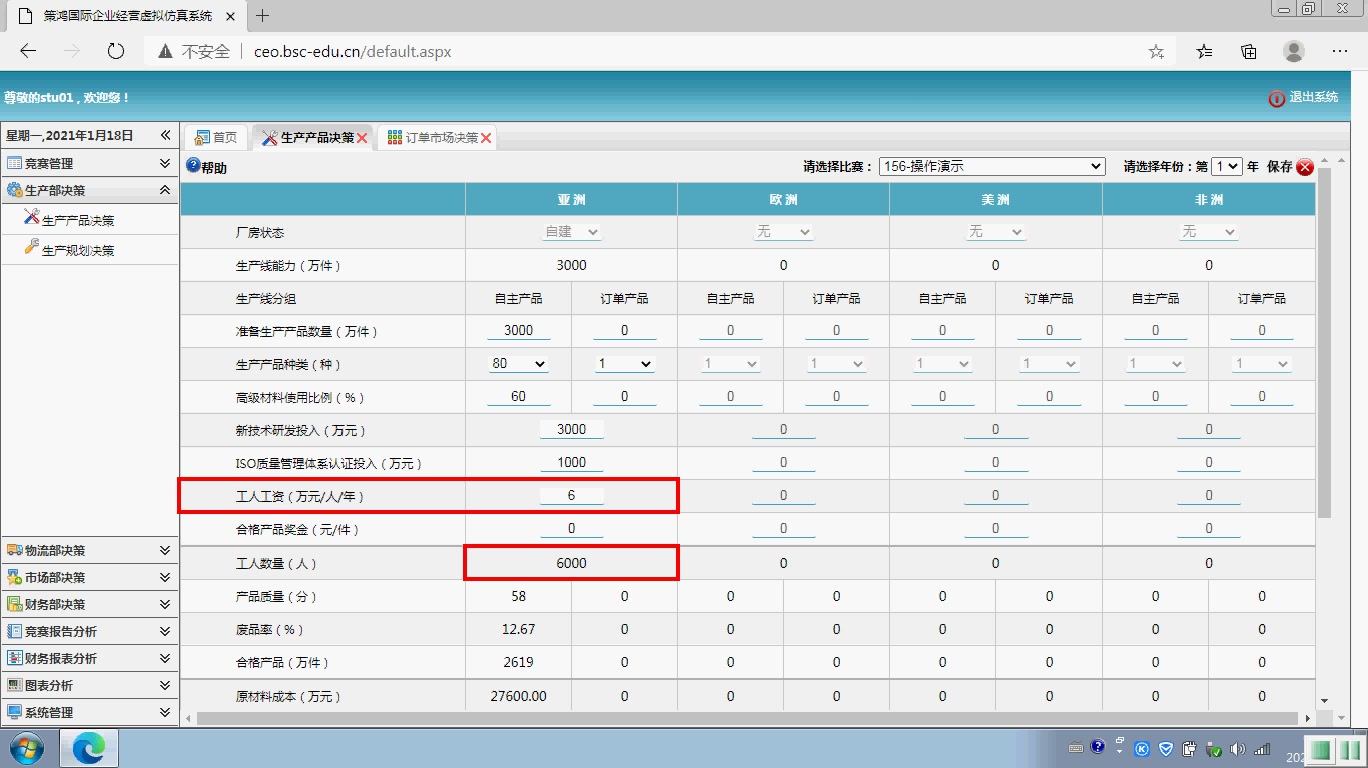Click the browser back arrow
This screenshot has width=1368, height=768.
tap(28, 51)
